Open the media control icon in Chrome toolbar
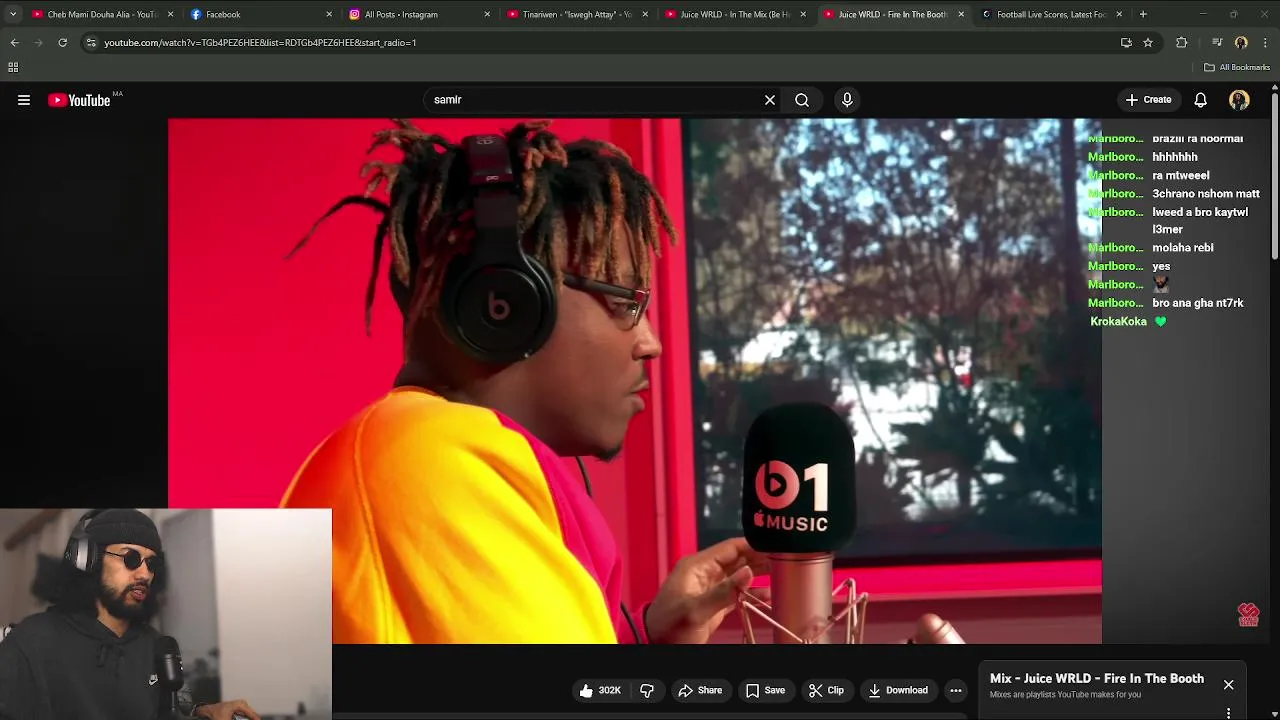1280x720 pixels. (1217, 42)
